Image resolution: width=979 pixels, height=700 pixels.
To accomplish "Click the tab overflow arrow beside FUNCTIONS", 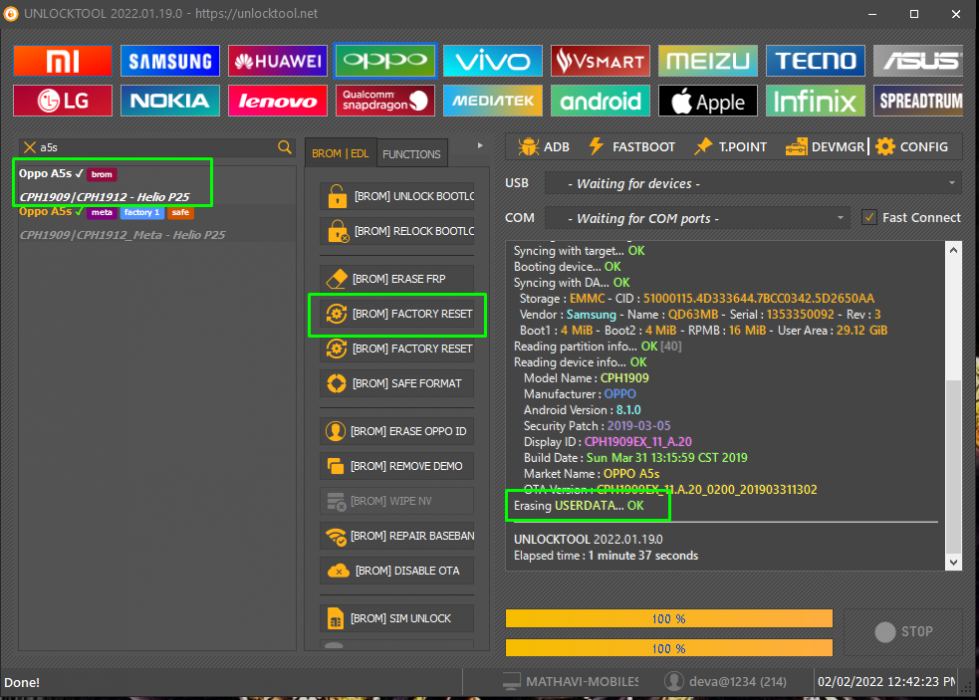I will pyautogui.click(x=480, y=146).
